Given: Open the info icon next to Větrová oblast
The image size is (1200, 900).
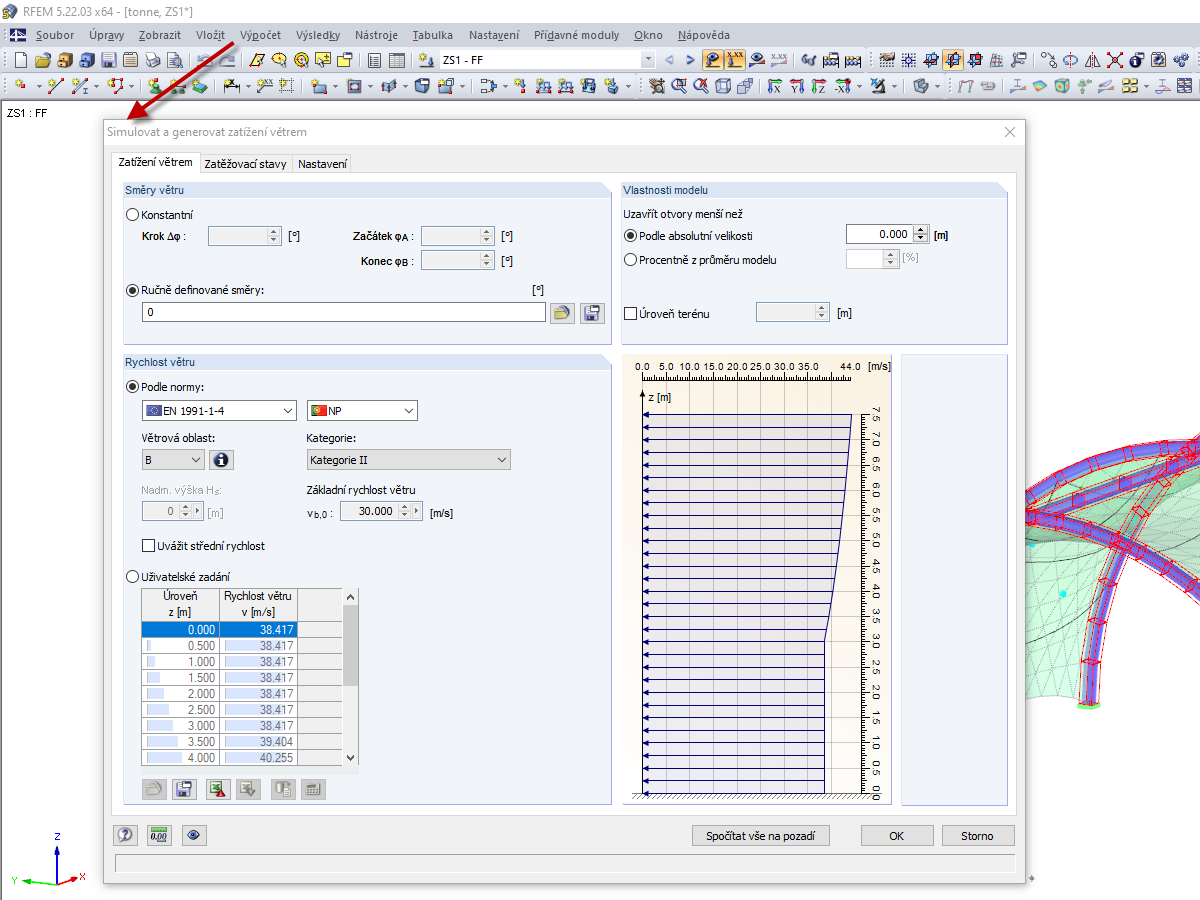Looking at the screenshot, I should pyautogui.click(x=221, y=459).
